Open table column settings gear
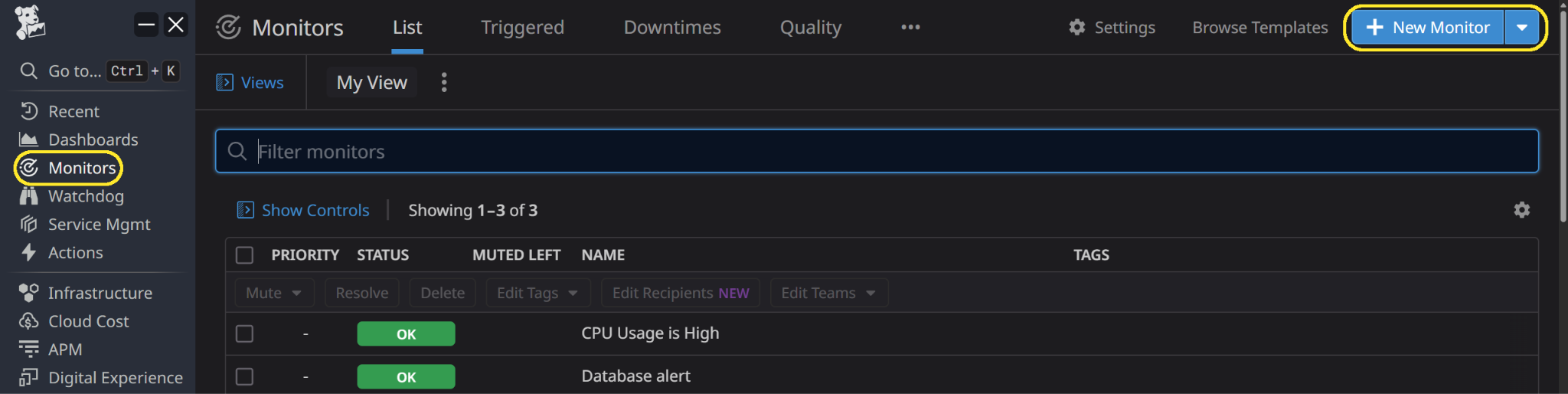1568x394 pixels. tap(1522, 210)
